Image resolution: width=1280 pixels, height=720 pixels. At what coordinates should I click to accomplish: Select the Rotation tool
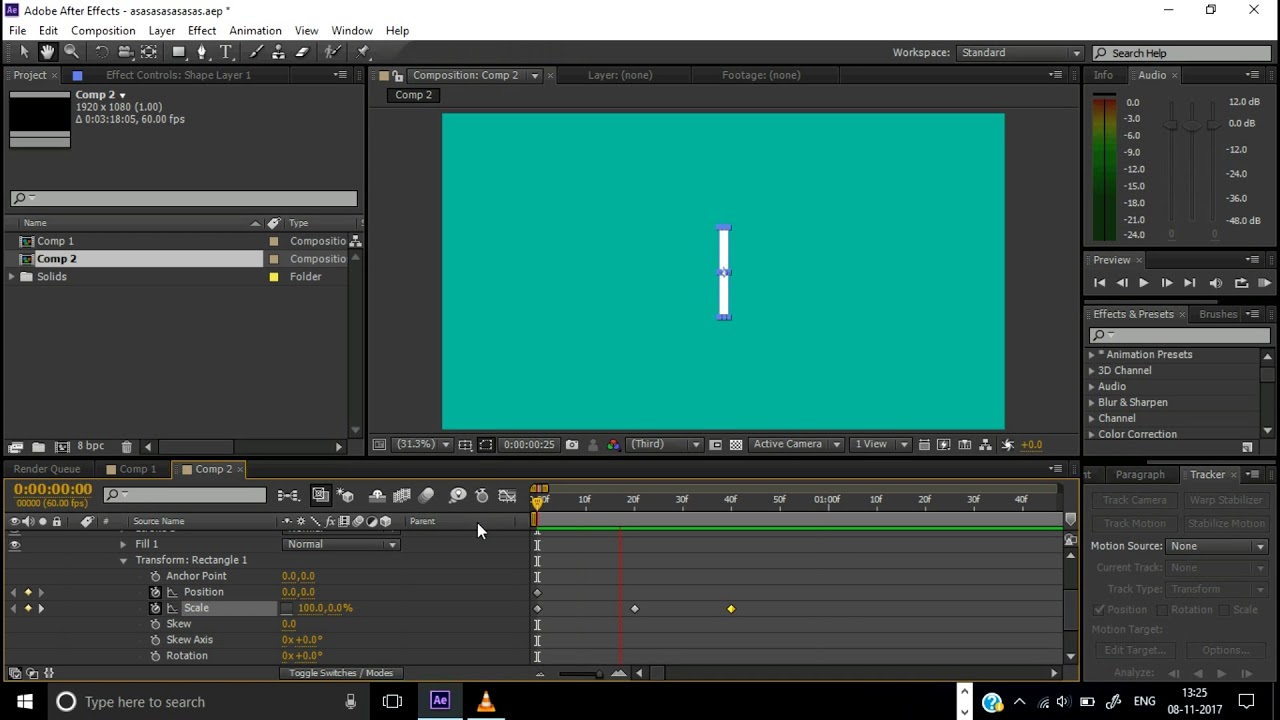[101, 52]
